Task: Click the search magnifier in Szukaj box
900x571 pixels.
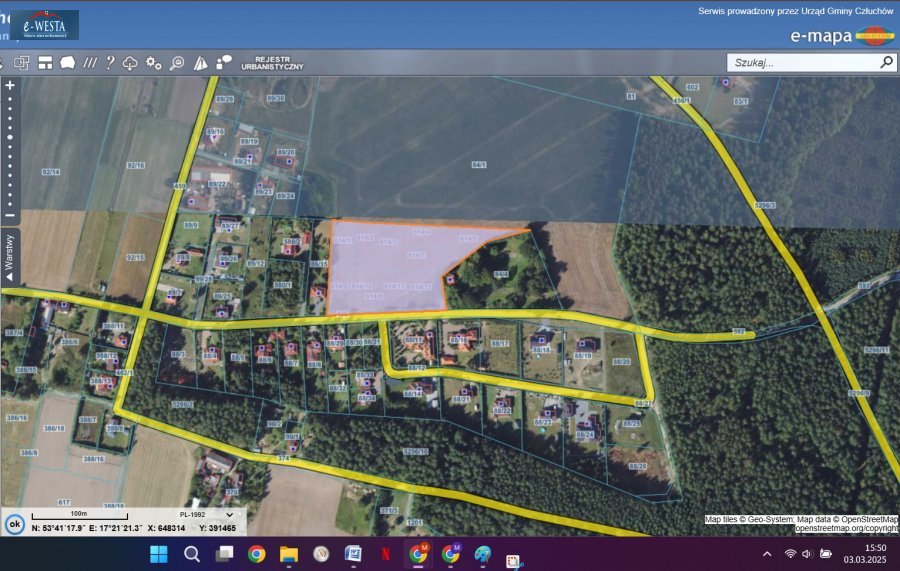Action: tap(886, 62)
